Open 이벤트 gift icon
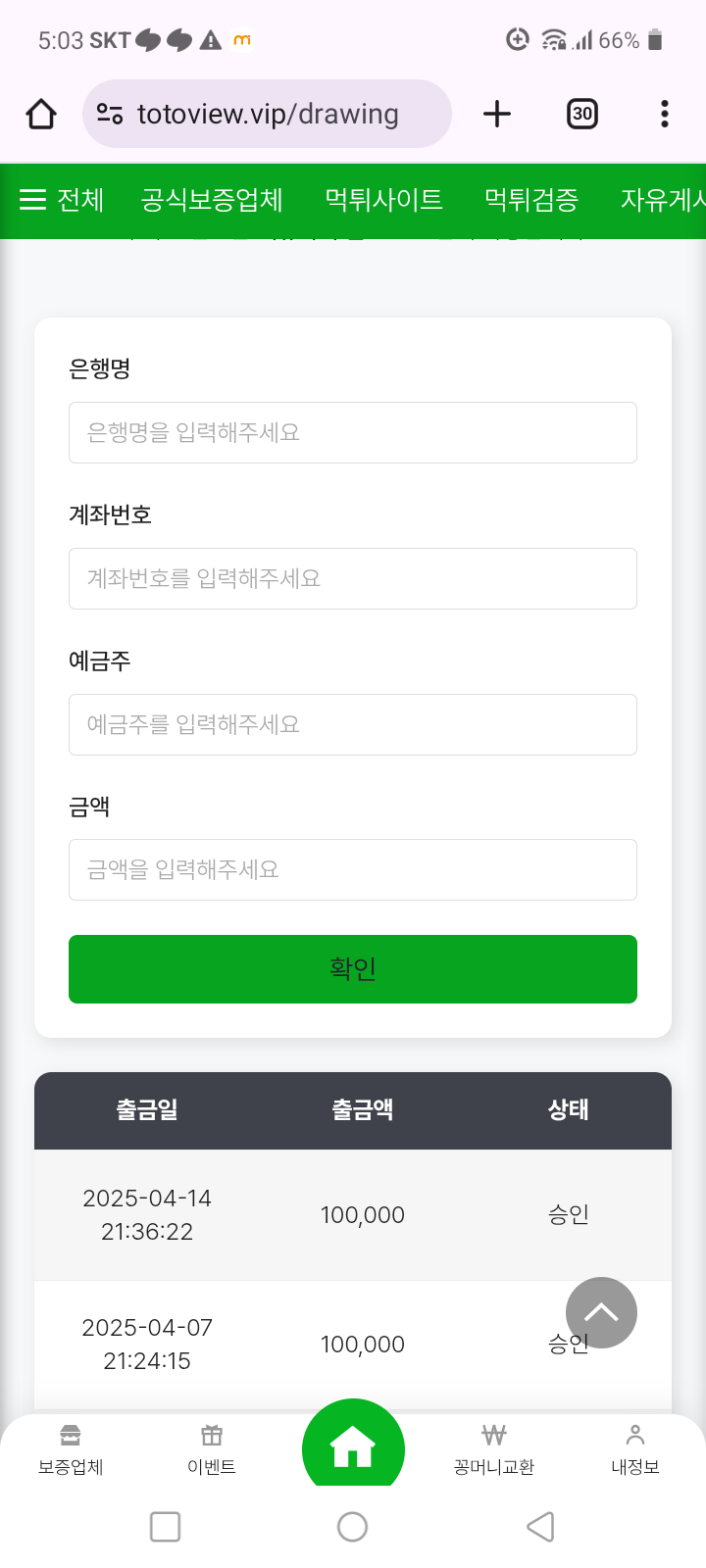706x1568 pixels. 212,1449
